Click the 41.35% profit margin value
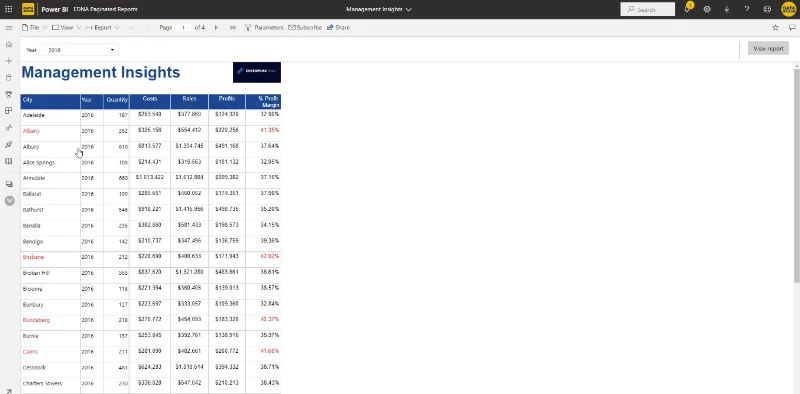800x394 pixels. 270,130
